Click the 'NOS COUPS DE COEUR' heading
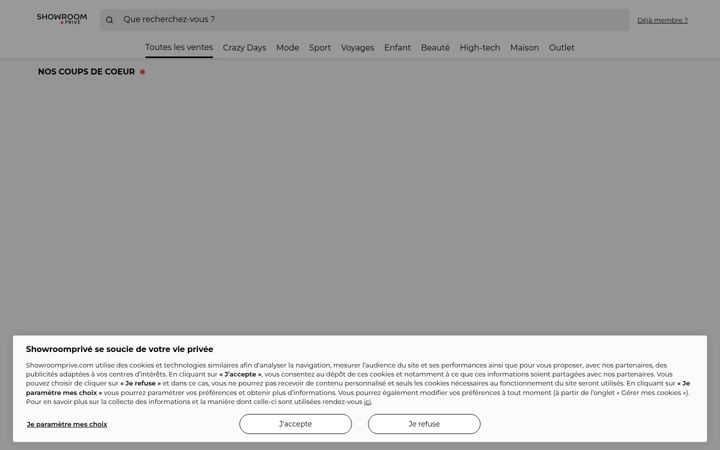Viewport: 720px width, 450px height. click(x=86, y=72)
